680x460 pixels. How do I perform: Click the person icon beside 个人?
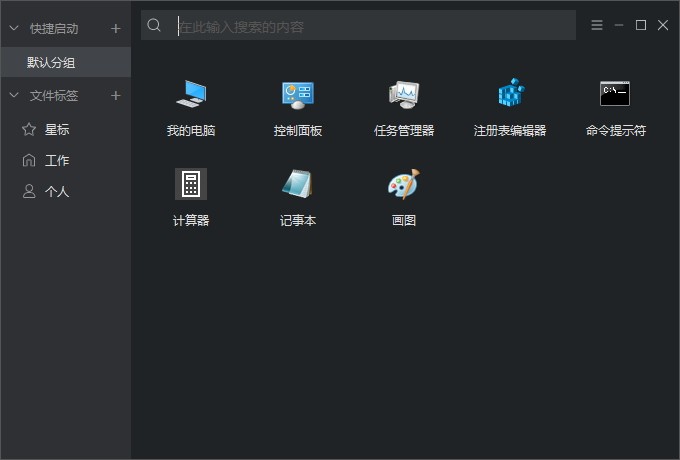(29, 191)
